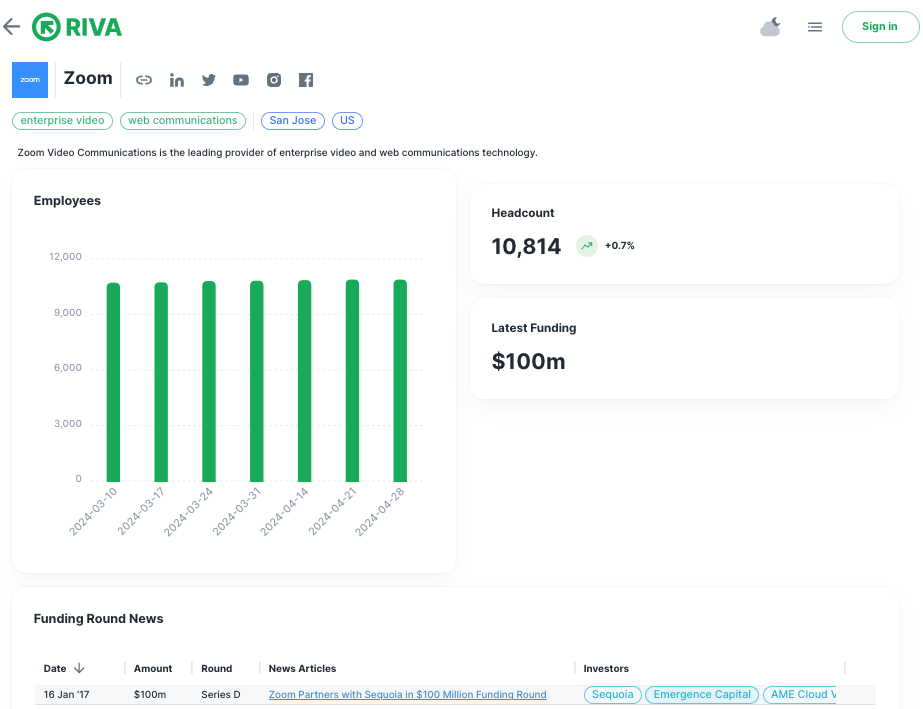Select the San Jose location tag
923x709 pixels.
293,121
